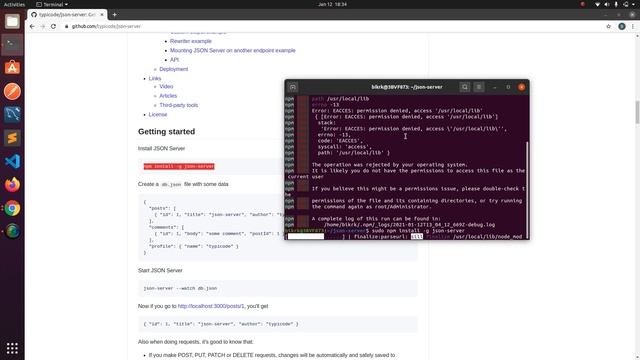This screenshot has width=640, height=360.
Task: Go back in Chrome browser
Action: (x=32, y=26)
